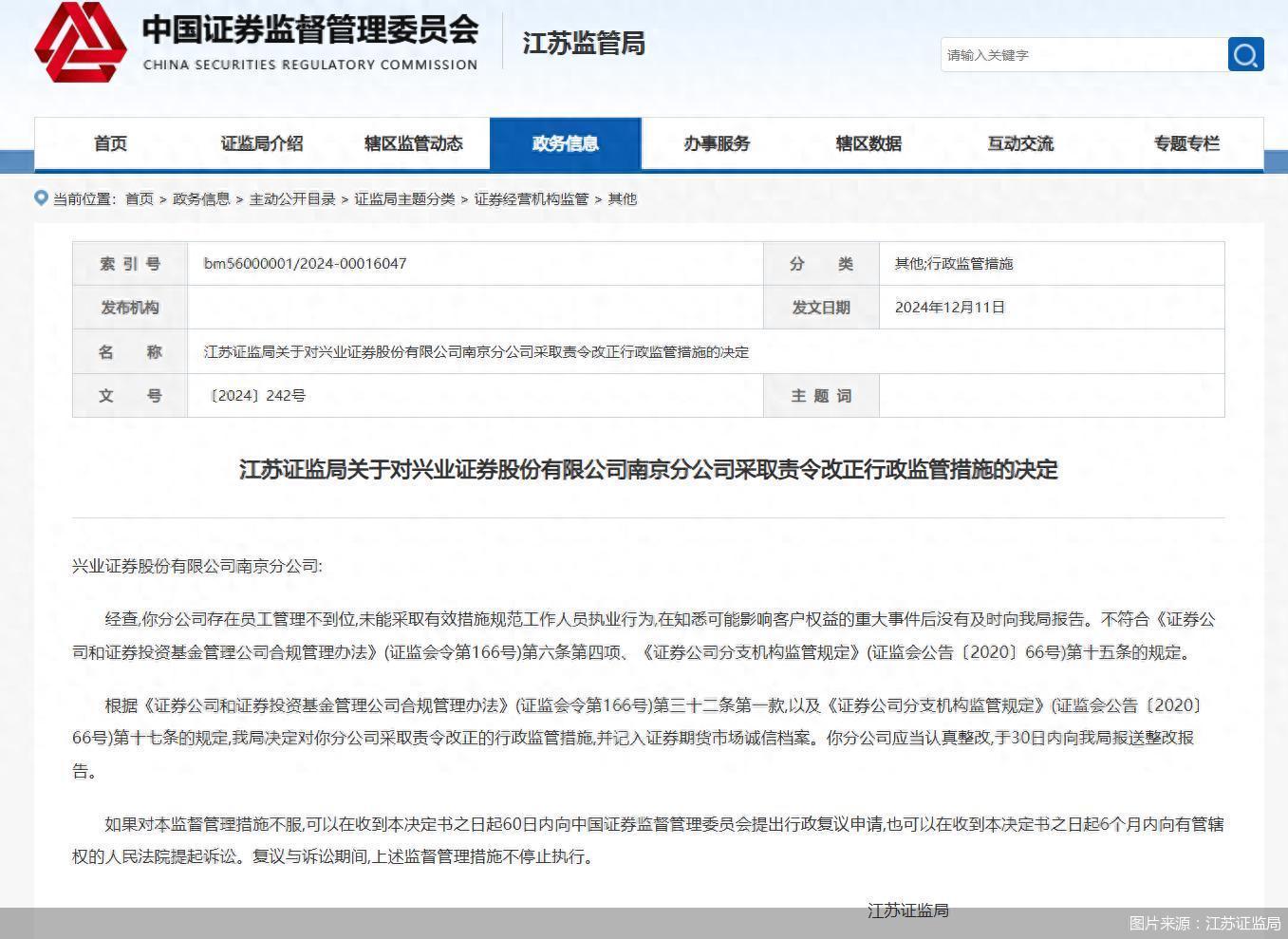Viewport: 1288px width, 939px height.
Task: Focus the 请输入关键字 search field
Action: (1083, 55)
